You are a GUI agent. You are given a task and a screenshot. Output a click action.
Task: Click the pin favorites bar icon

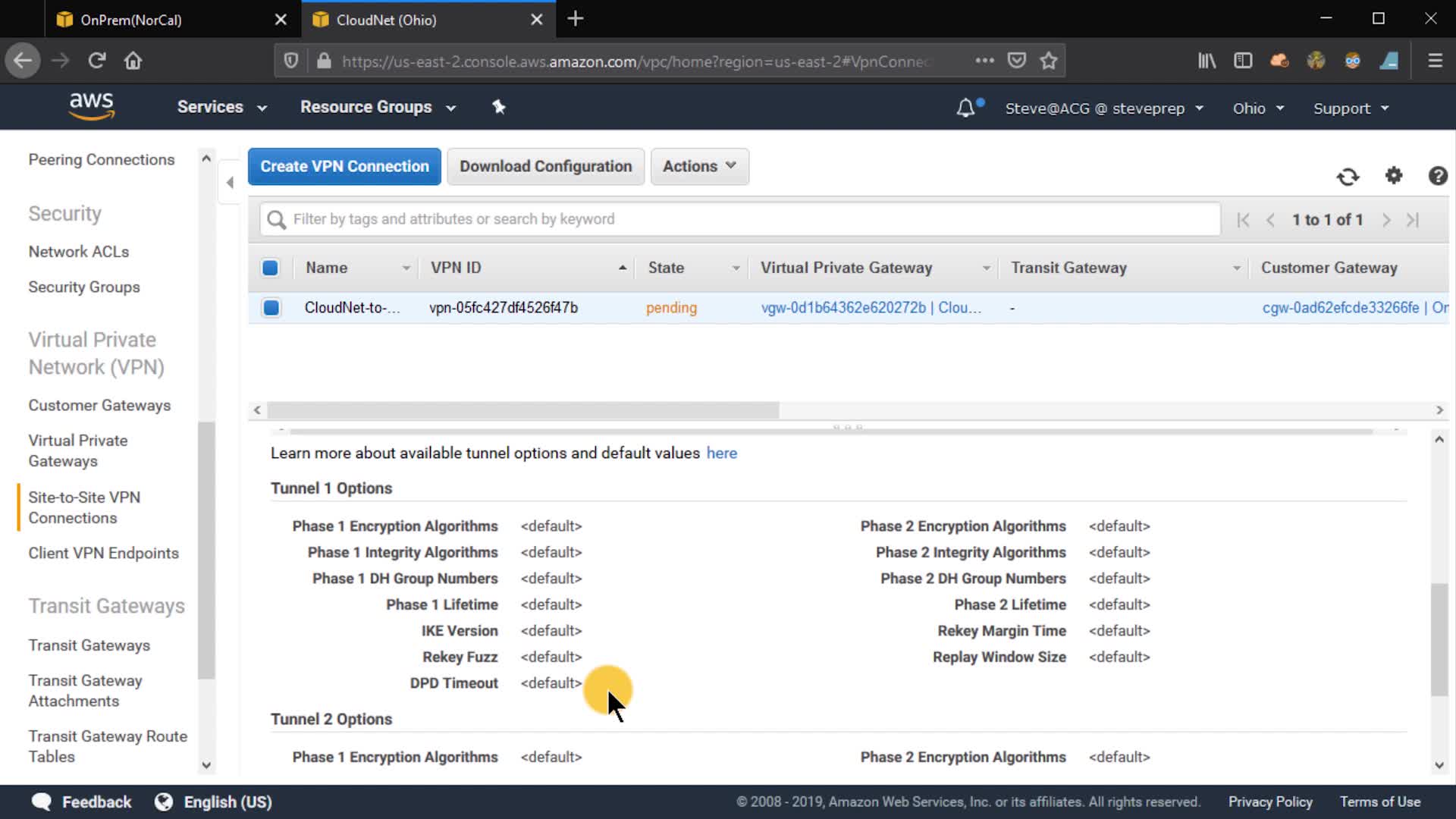(x=499, y=107)
